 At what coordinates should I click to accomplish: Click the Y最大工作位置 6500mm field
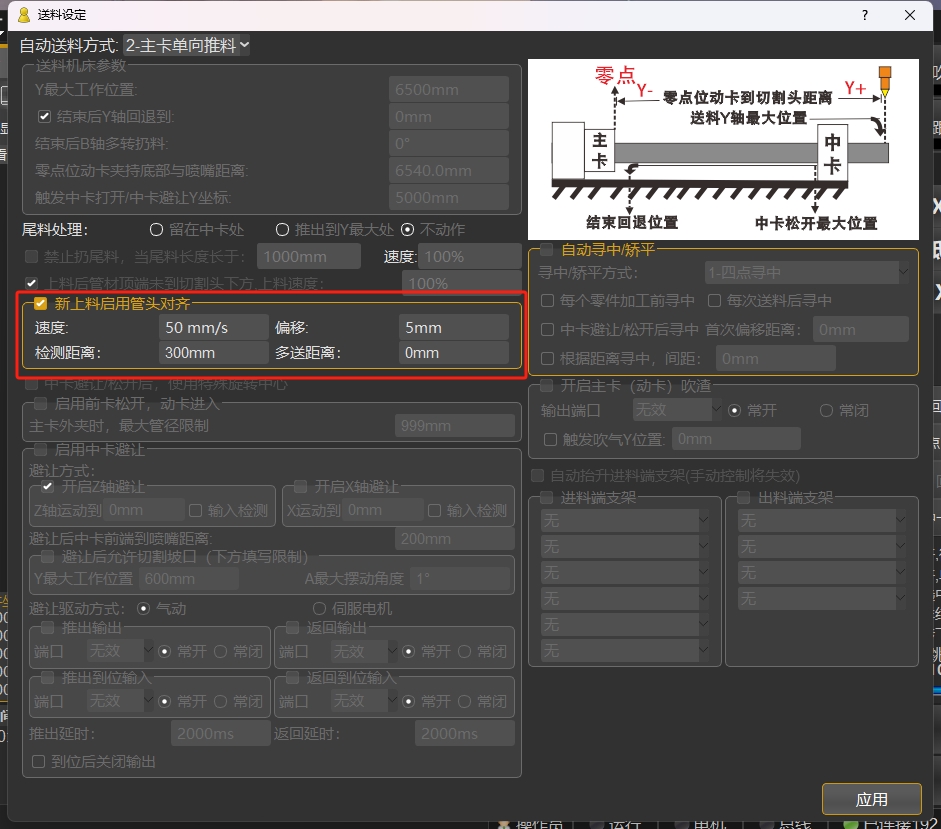448,89
